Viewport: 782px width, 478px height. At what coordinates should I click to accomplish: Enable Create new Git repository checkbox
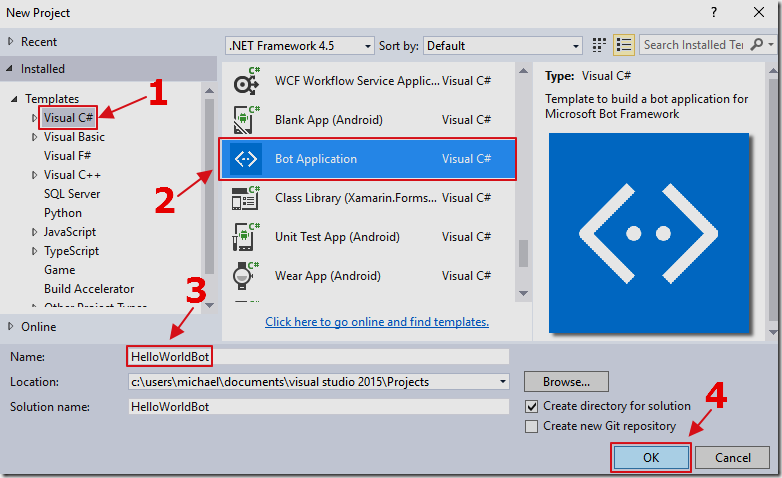tap(532, 426)
